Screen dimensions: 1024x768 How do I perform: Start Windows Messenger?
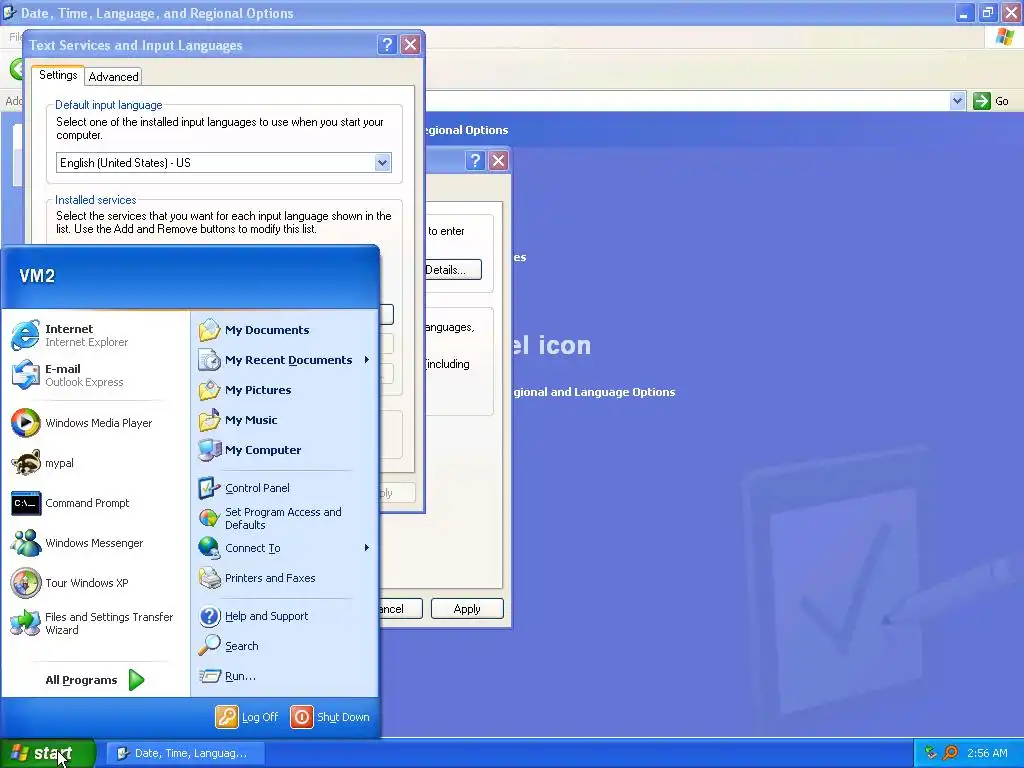(x=95, y=543)
